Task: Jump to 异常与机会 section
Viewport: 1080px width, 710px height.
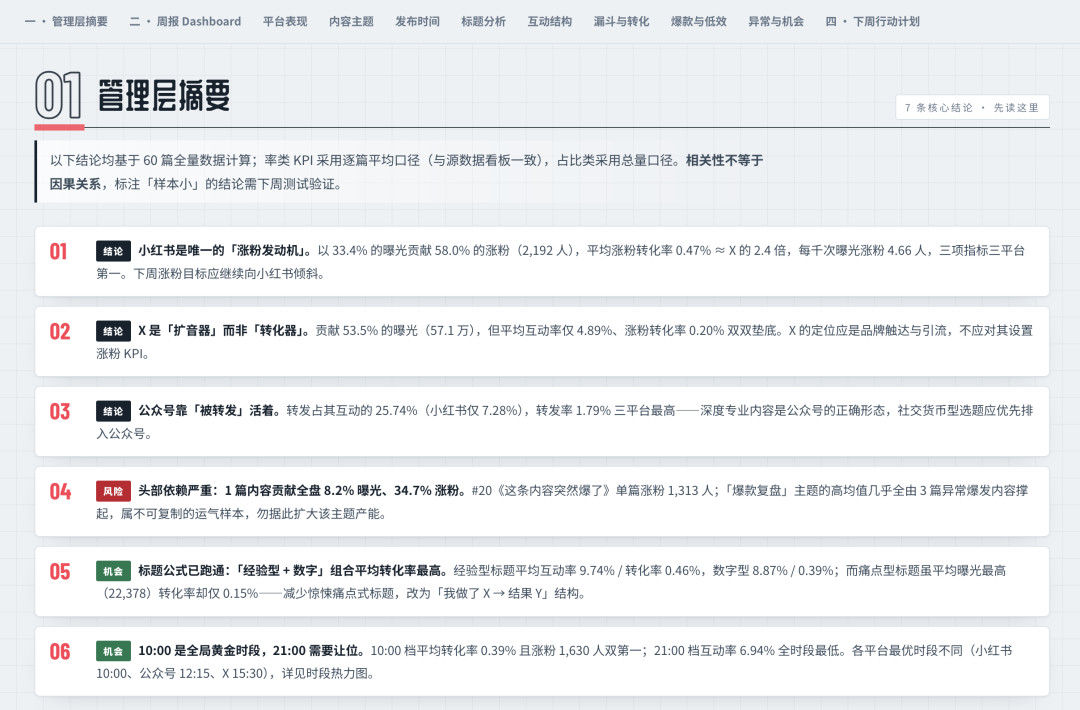Action: point(776,21)
